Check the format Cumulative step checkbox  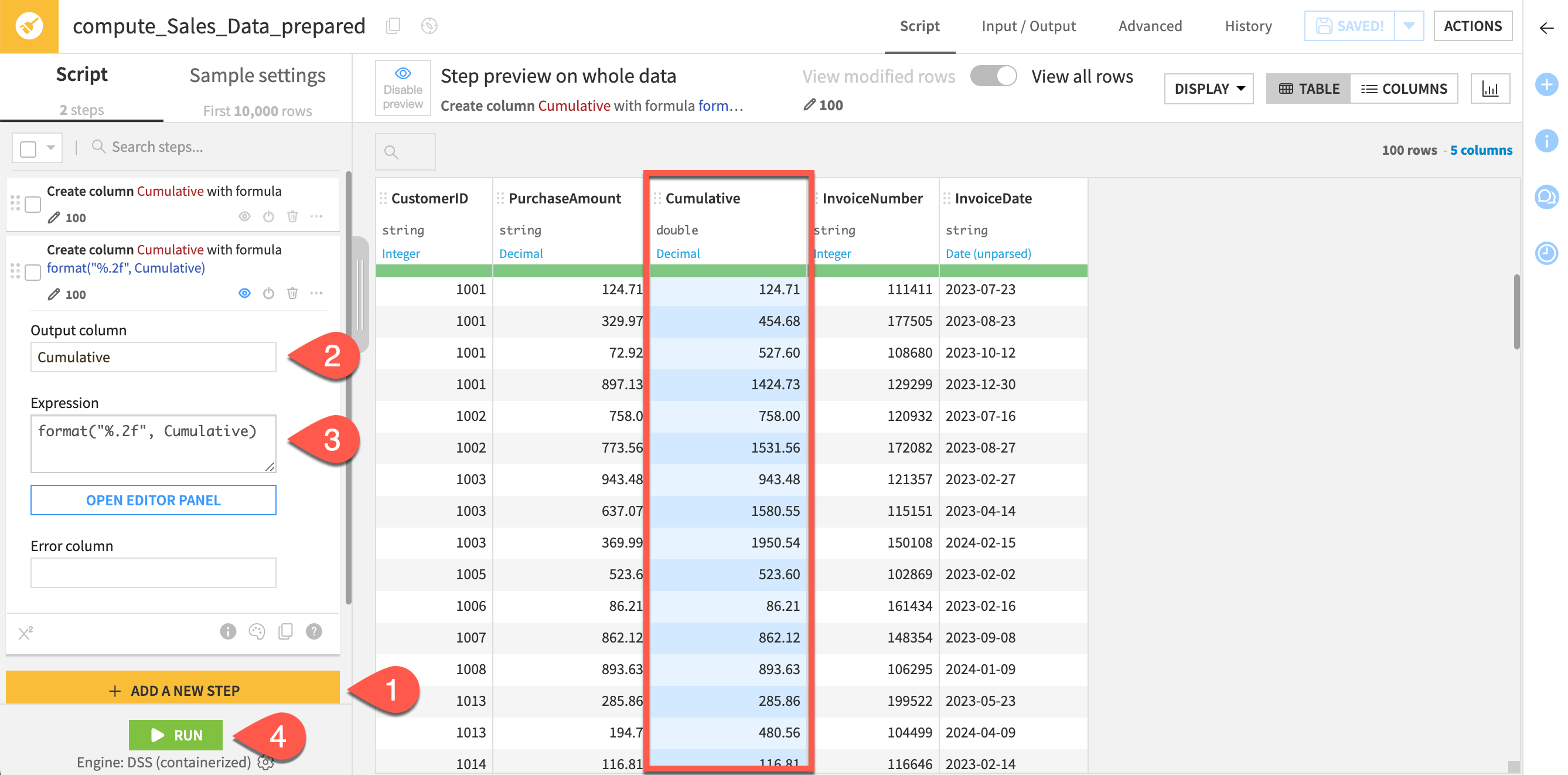click(x=33, y=272)
